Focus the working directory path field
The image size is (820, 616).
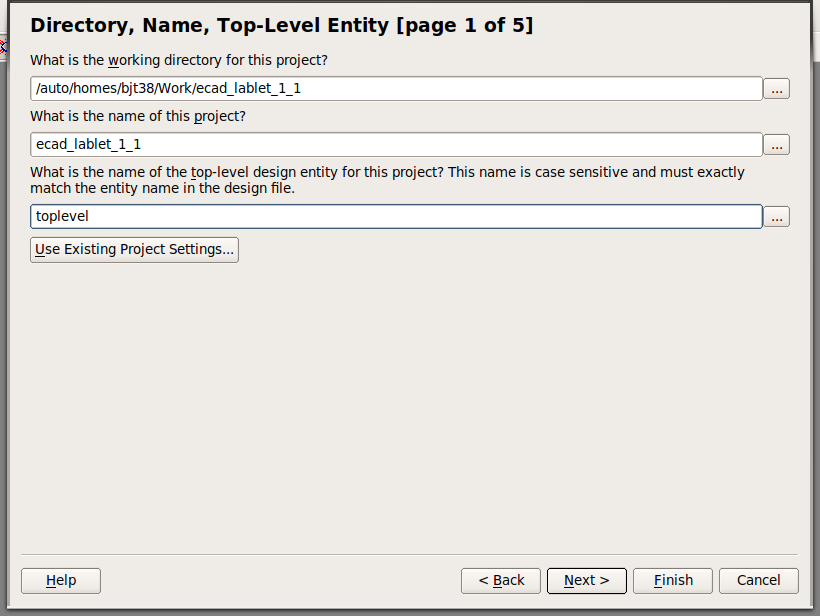[396, 89]
